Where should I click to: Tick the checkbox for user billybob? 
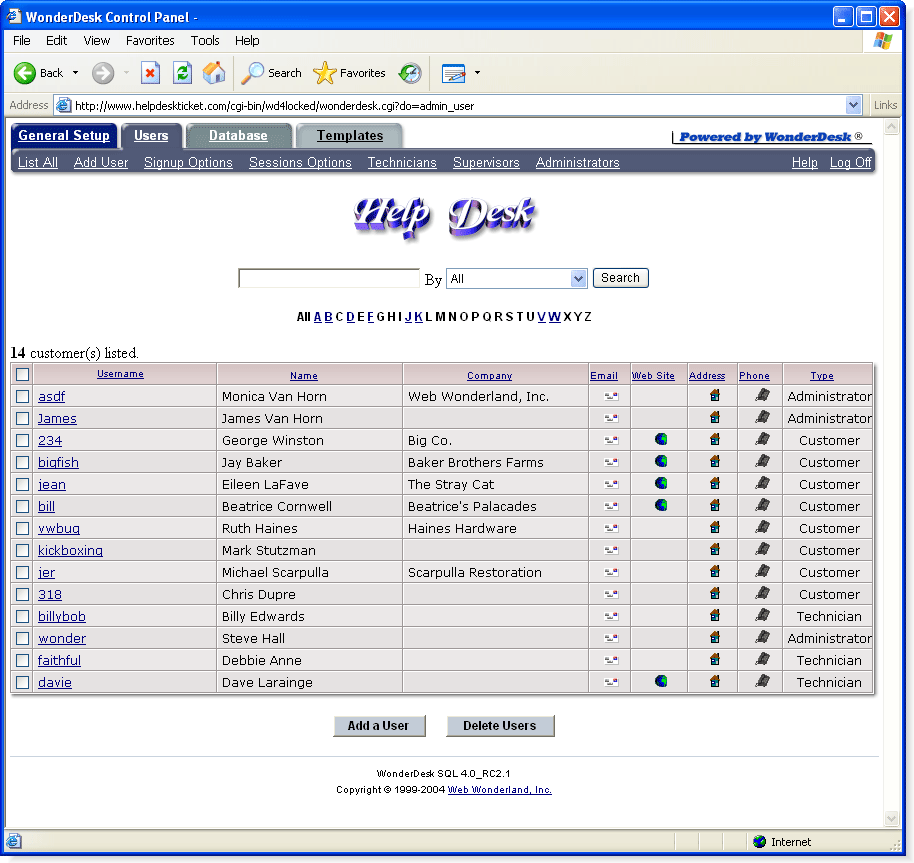click(x=22, y=616)
